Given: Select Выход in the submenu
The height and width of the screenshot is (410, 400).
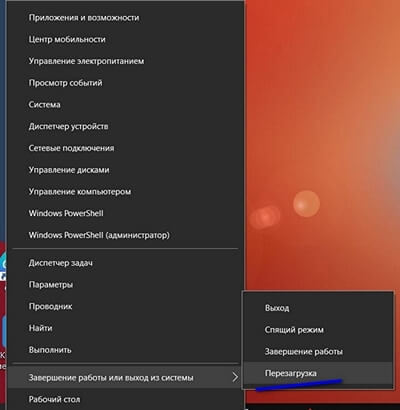Looking at the screenshot, I should 318,308.
